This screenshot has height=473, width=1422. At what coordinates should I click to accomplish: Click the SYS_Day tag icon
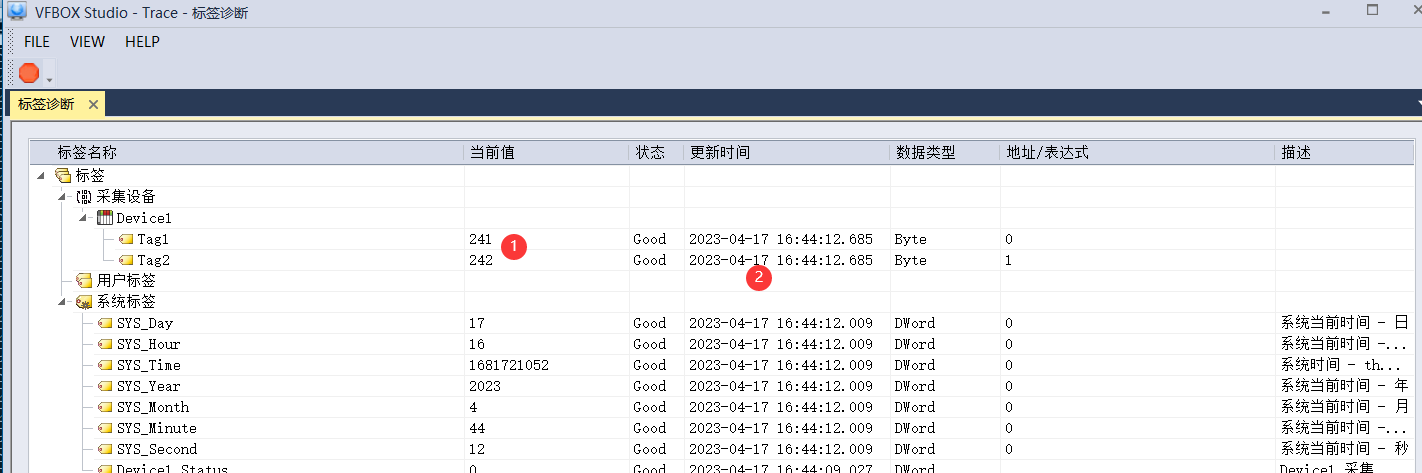coord(105,323)
